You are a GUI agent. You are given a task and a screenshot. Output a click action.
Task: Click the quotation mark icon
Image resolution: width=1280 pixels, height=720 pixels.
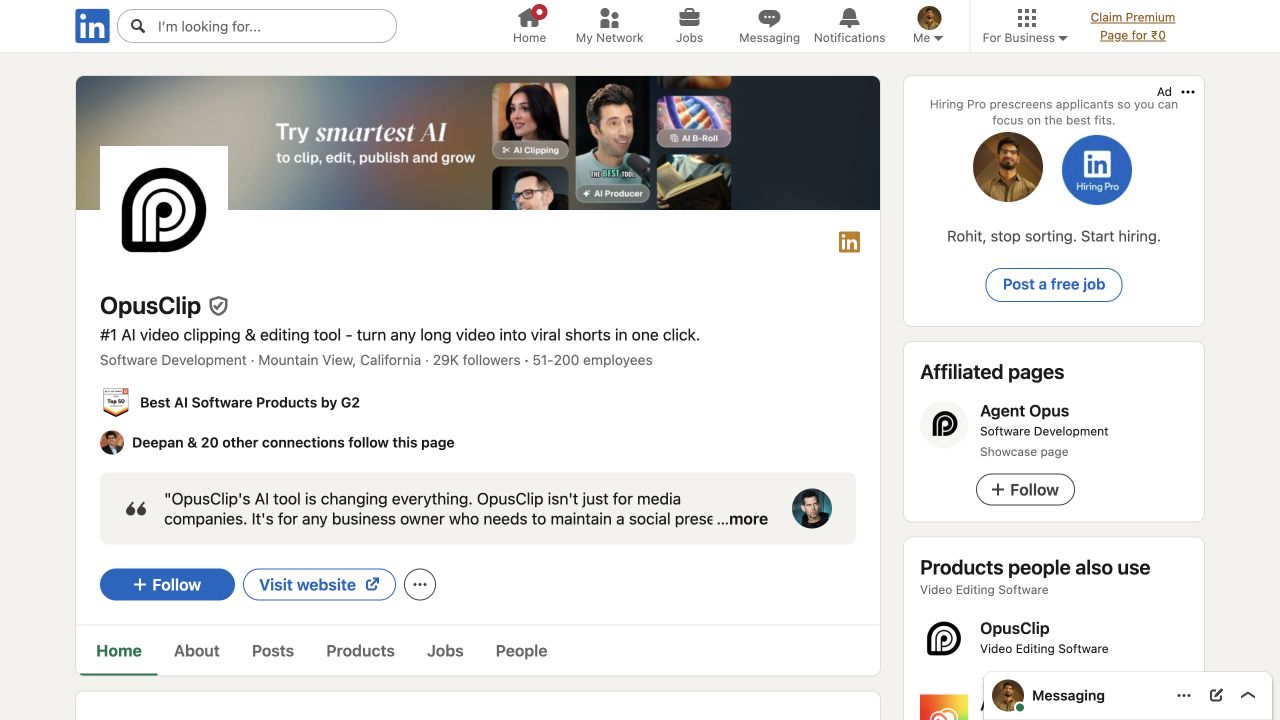tap(136, 509)
